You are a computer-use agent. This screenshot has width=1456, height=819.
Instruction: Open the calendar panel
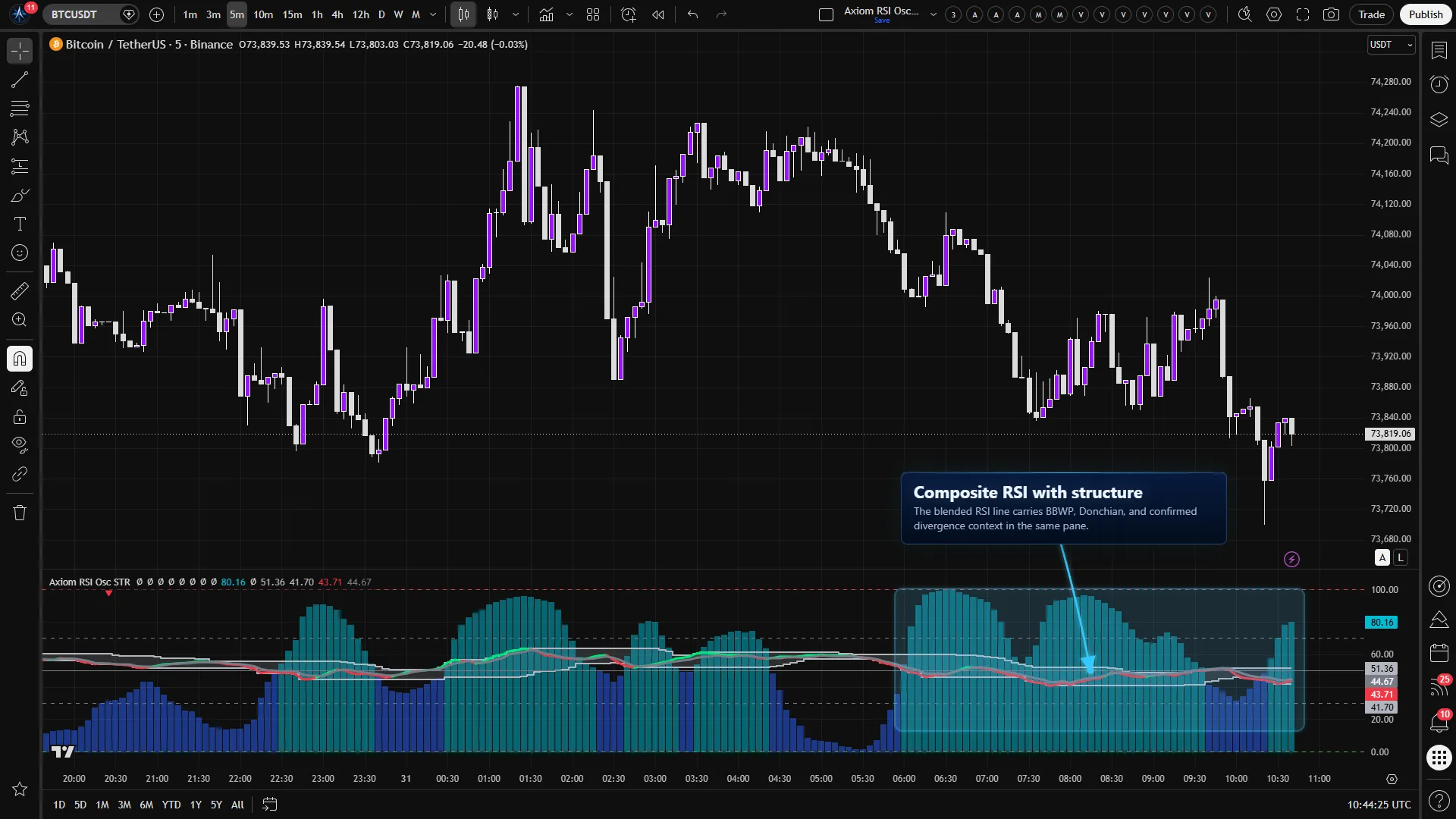1439,652
